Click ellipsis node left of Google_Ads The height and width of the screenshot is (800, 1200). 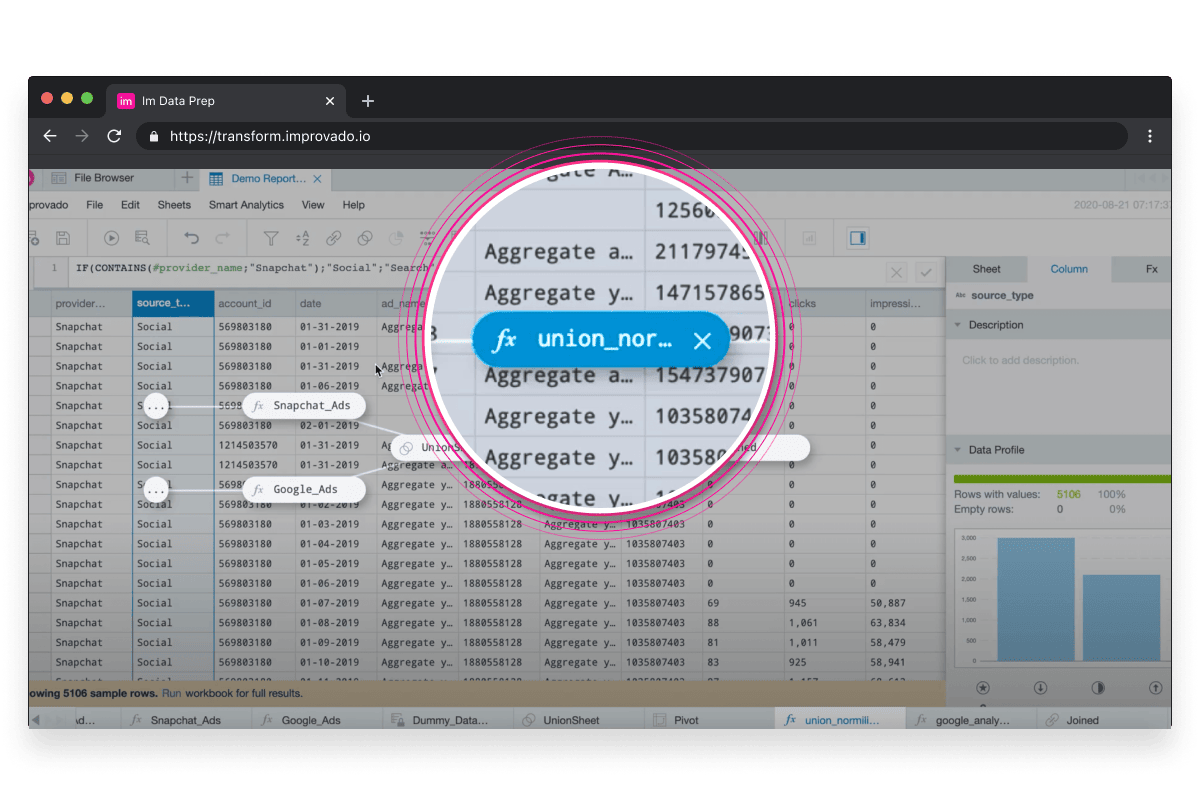point(156,490)
